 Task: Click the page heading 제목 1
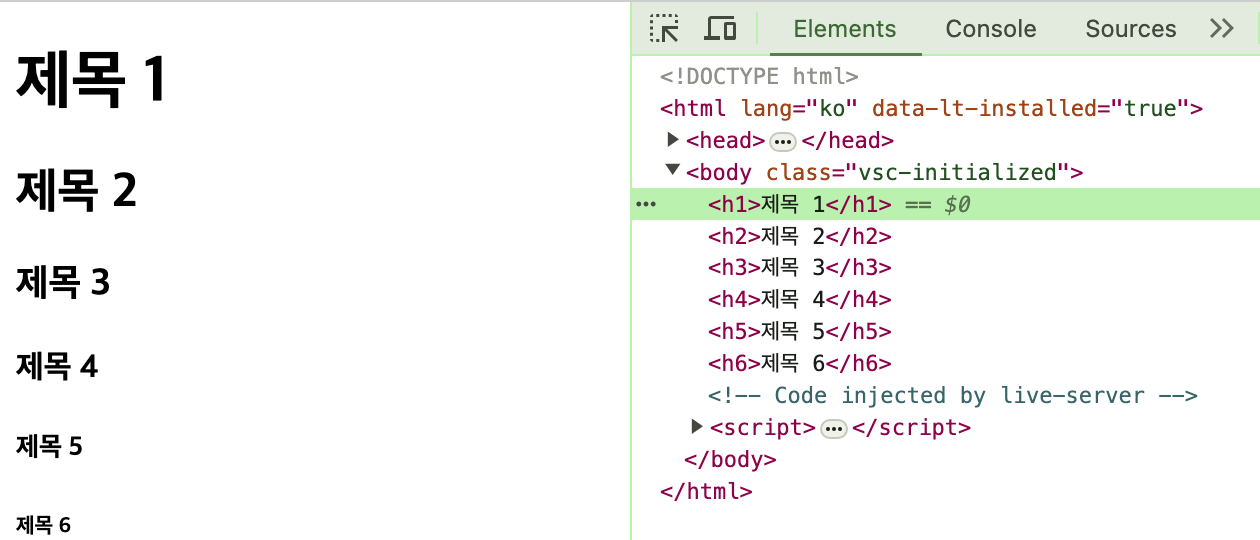(91, 79)
